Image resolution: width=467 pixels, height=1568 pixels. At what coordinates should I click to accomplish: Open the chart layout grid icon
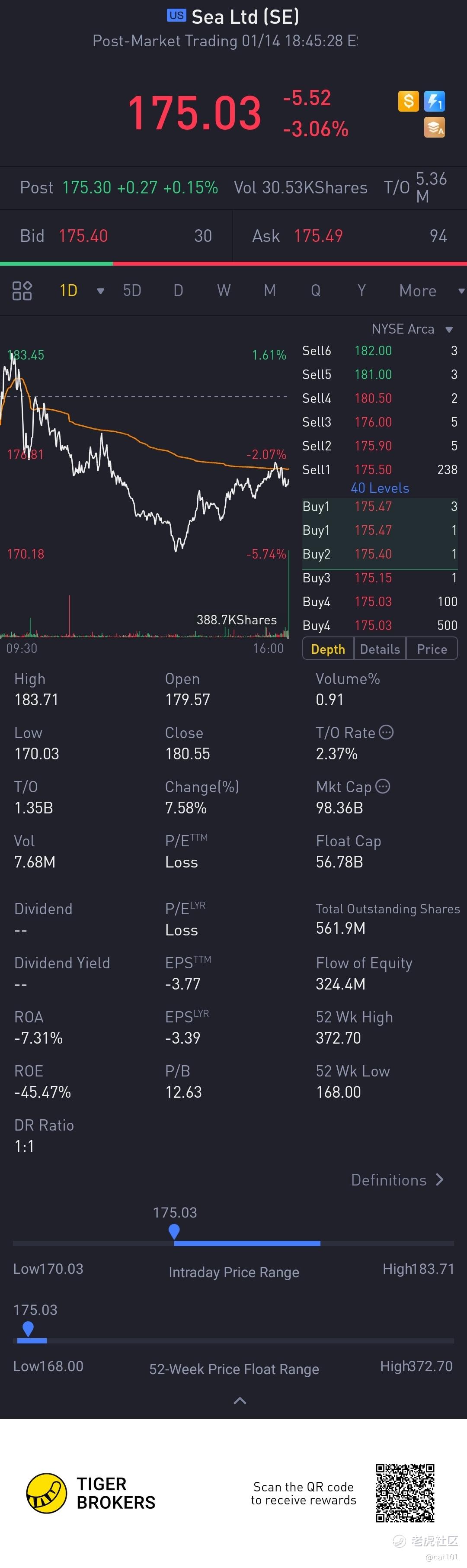tap(22, 290)
